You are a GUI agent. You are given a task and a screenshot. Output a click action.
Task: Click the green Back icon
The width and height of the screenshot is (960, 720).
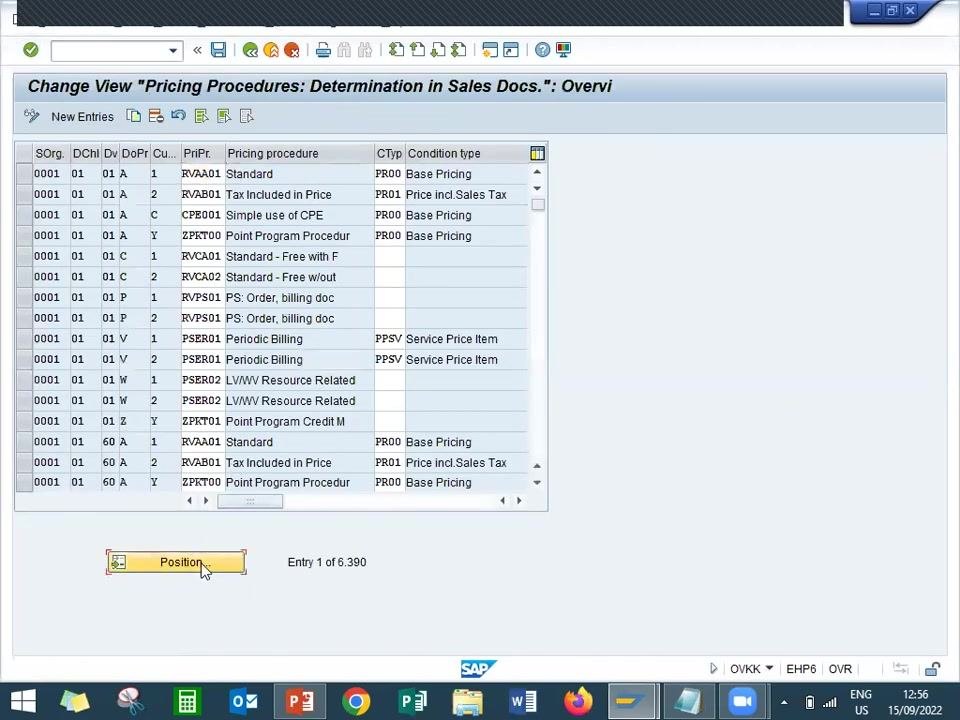[250, 50]
